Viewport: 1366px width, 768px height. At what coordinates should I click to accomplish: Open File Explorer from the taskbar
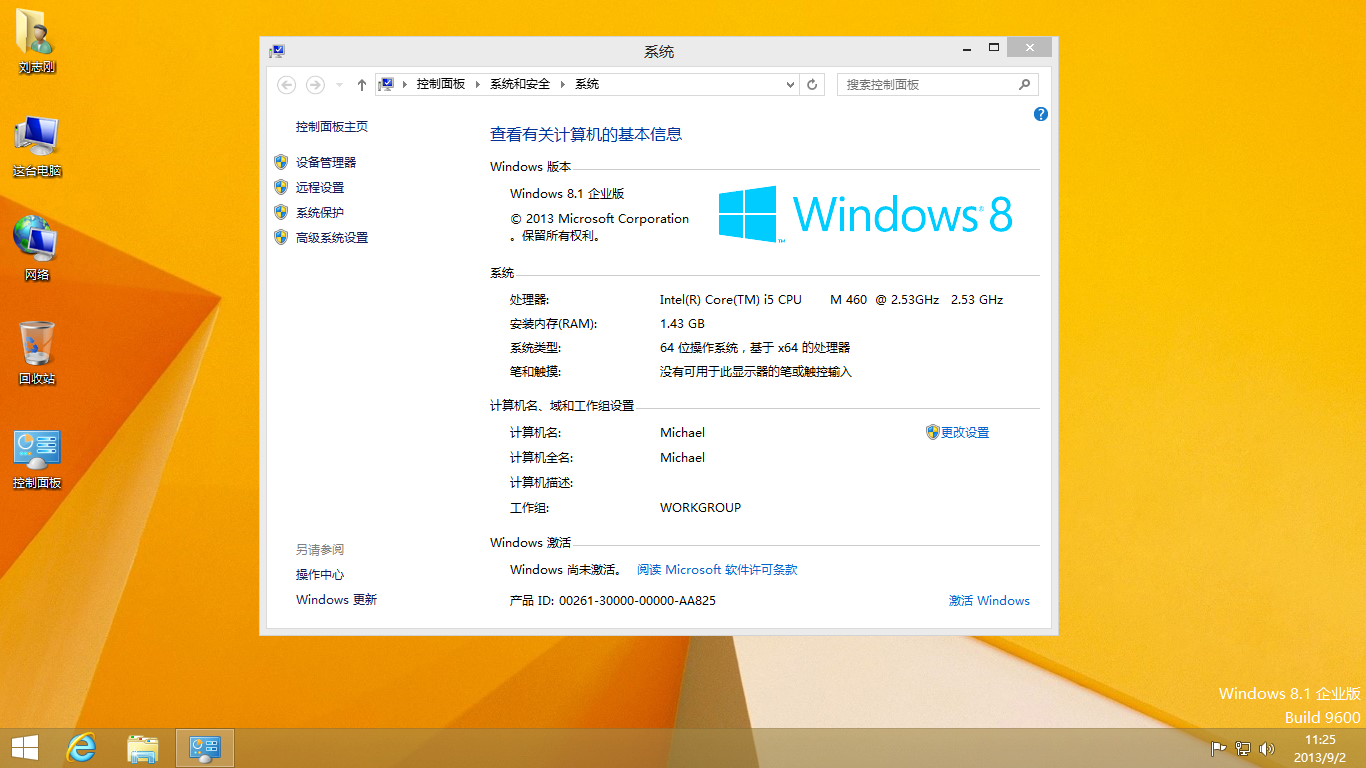coord(143,747)
